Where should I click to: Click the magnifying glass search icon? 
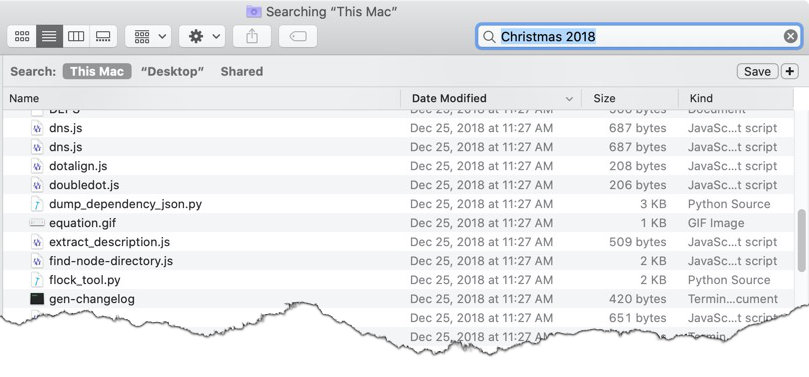tap(488, 37)
